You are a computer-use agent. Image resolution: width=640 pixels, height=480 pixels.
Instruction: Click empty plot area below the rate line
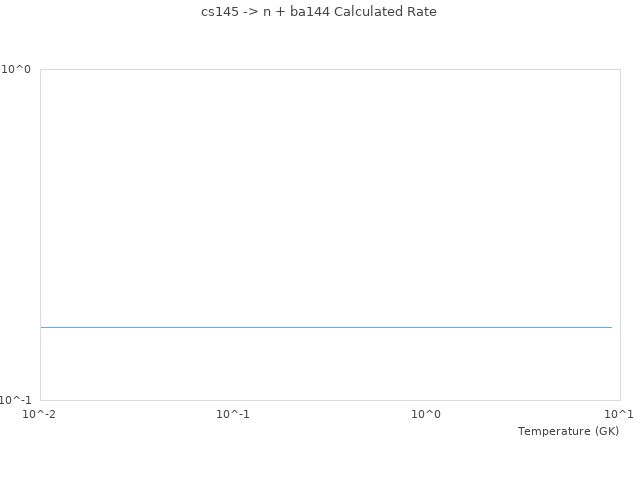[x=326, y=365]
